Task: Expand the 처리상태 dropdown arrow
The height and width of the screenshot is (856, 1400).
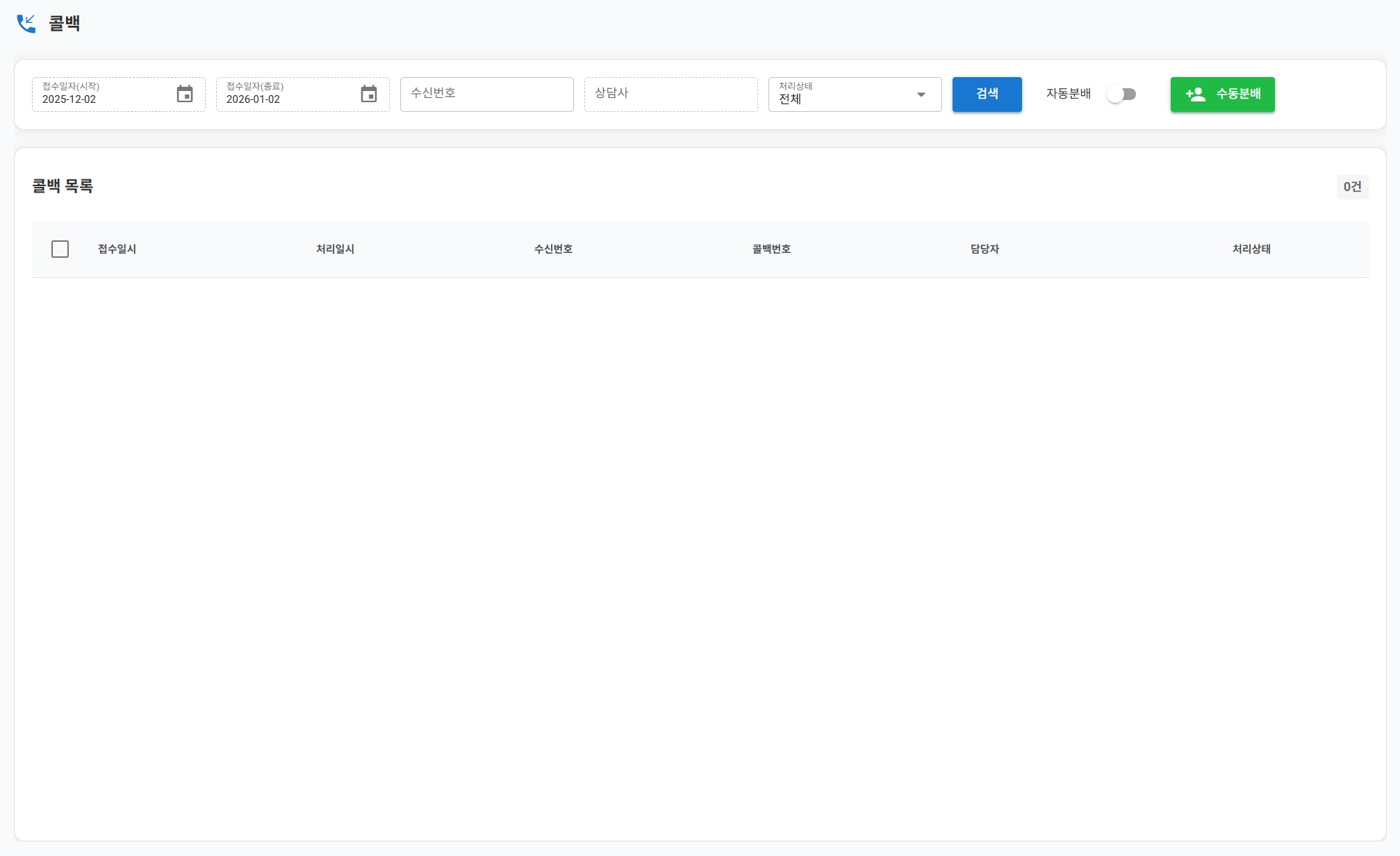Action: click(921, 94)
